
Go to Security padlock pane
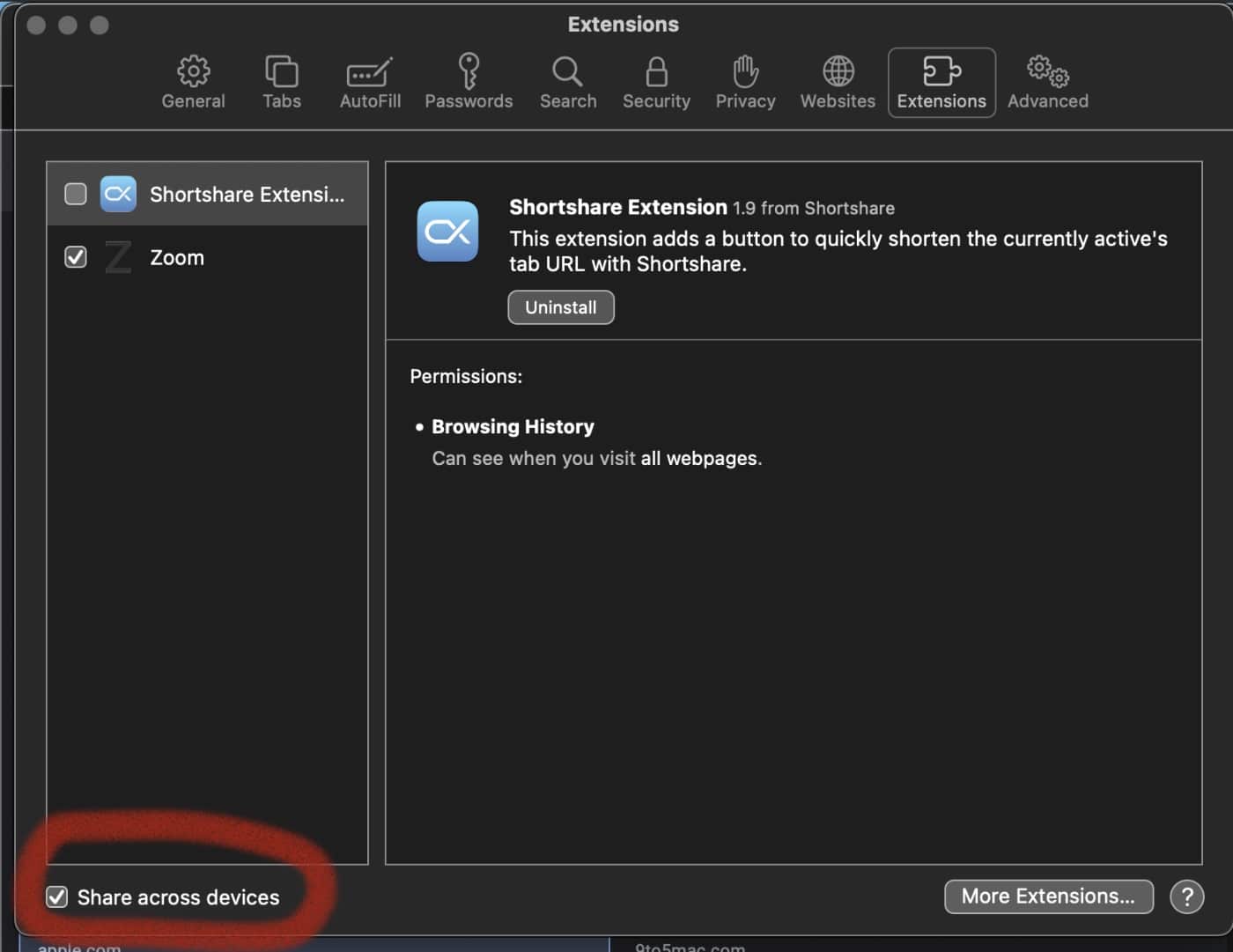point(656,71)
